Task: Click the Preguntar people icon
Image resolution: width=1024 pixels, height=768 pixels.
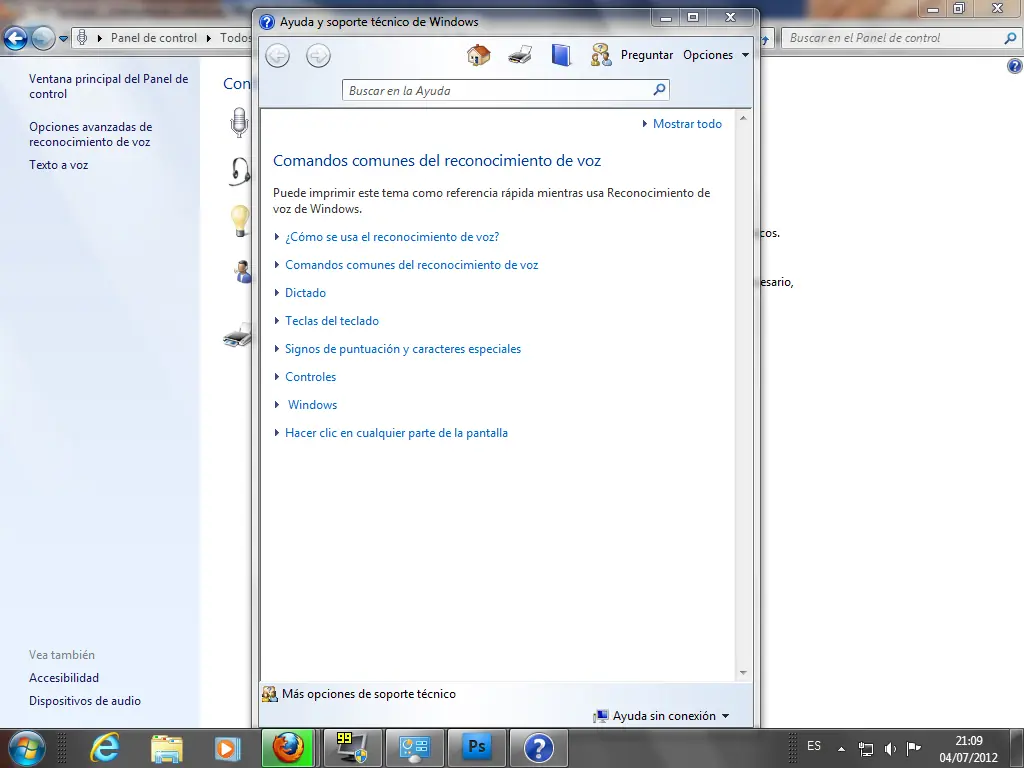Action: [601, 55]
